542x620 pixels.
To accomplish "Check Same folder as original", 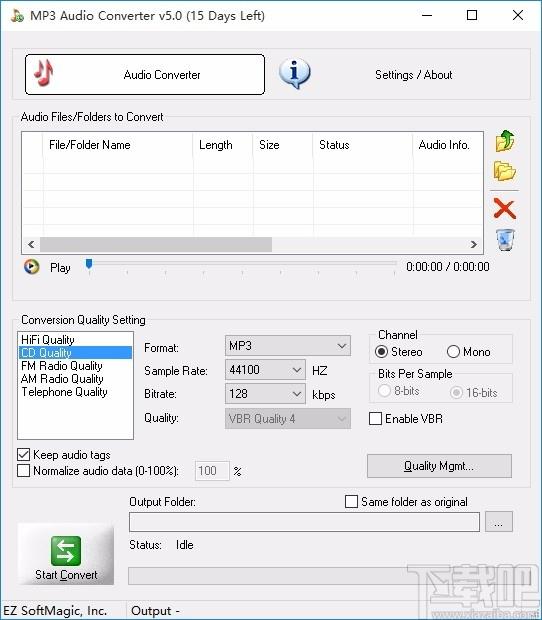I will point(351,501).
